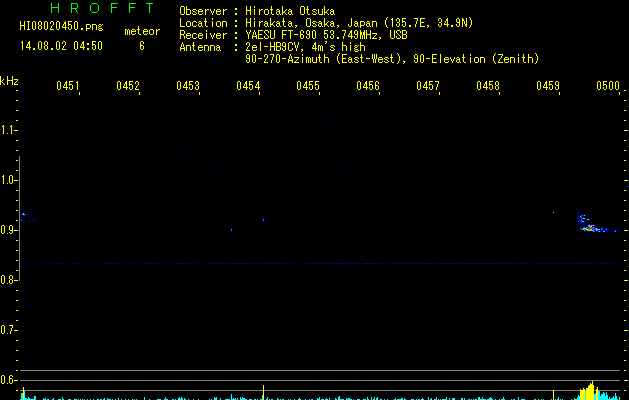Screen dimensions: 629x400
Task: Click the 0455 time marker
Action: tap(308, 86)
